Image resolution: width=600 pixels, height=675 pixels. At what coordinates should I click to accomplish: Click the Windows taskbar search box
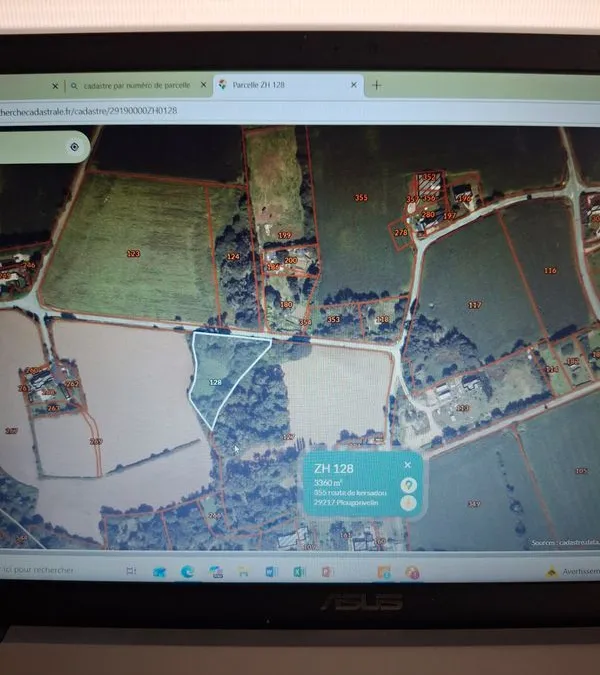tap(37, 570)
